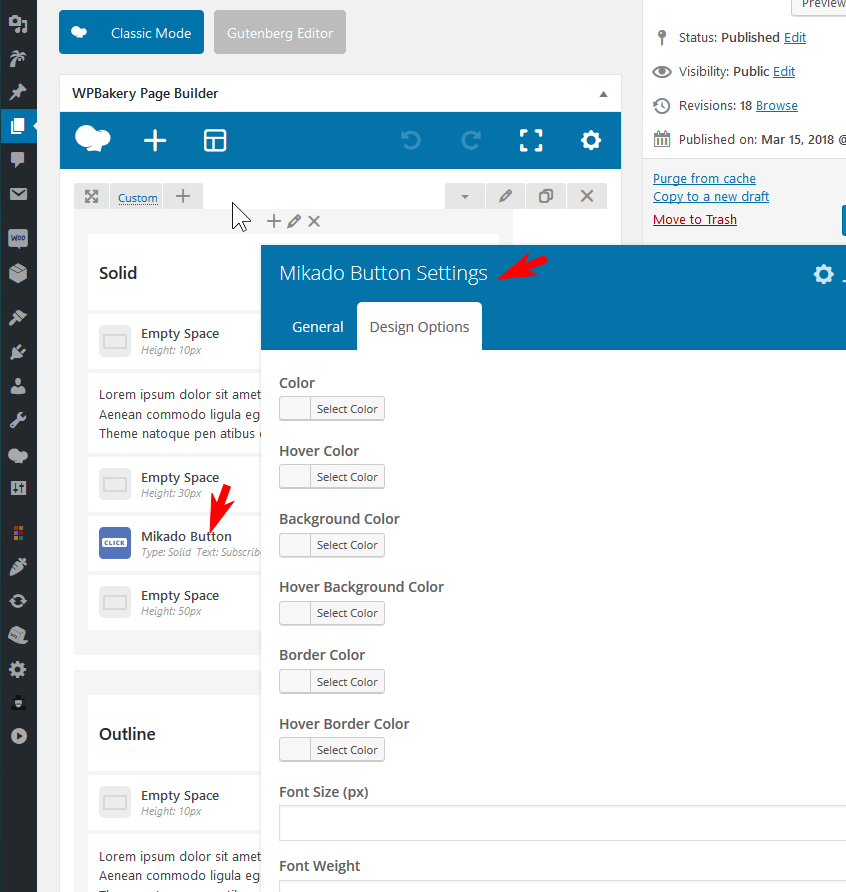Open WPBakery page settings gear
Image resolution: width=846 pixels, height=892 pixels.
pyautogui.click(x=591, y=140)
